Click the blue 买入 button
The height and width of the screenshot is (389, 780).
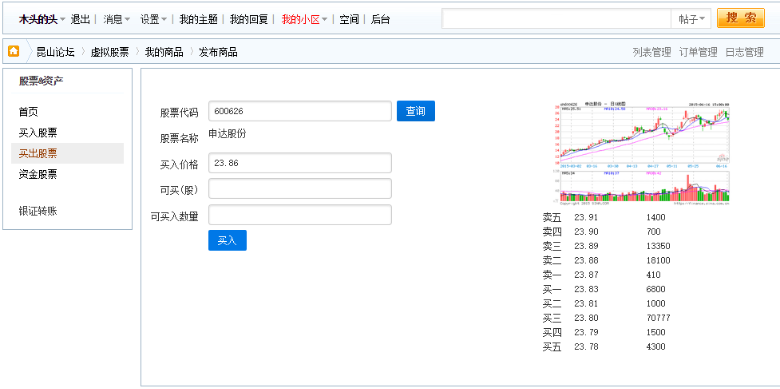point(227,240)
